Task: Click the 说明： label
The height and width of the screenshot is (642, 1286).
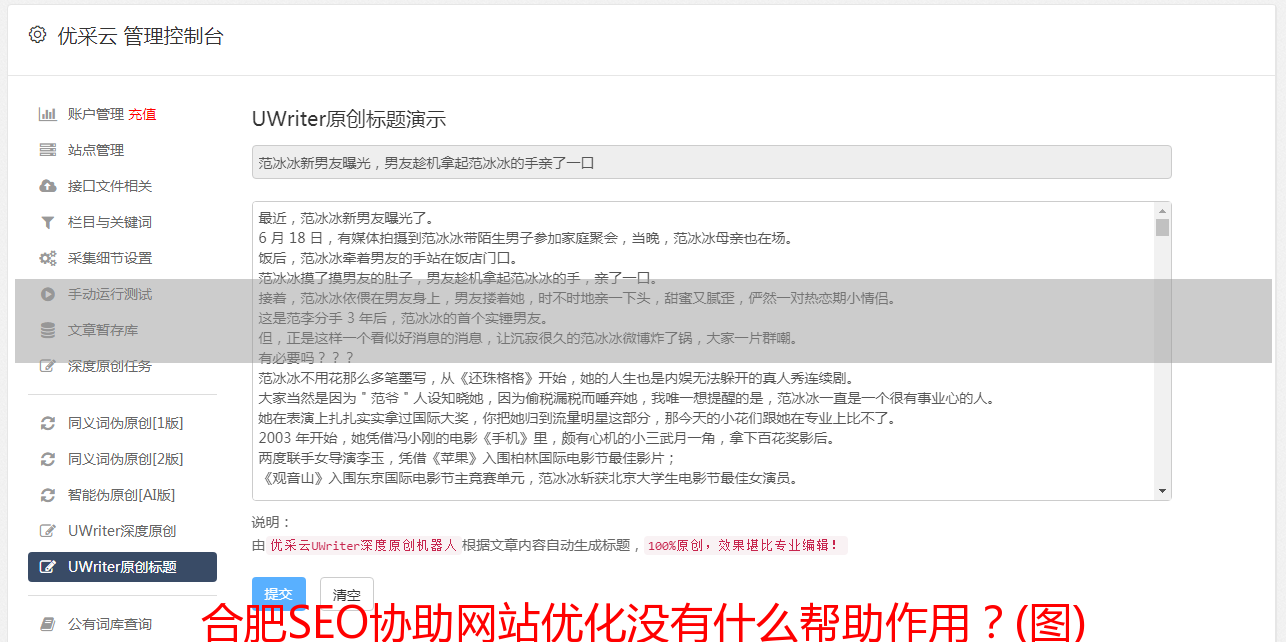Action: [271, 522]
